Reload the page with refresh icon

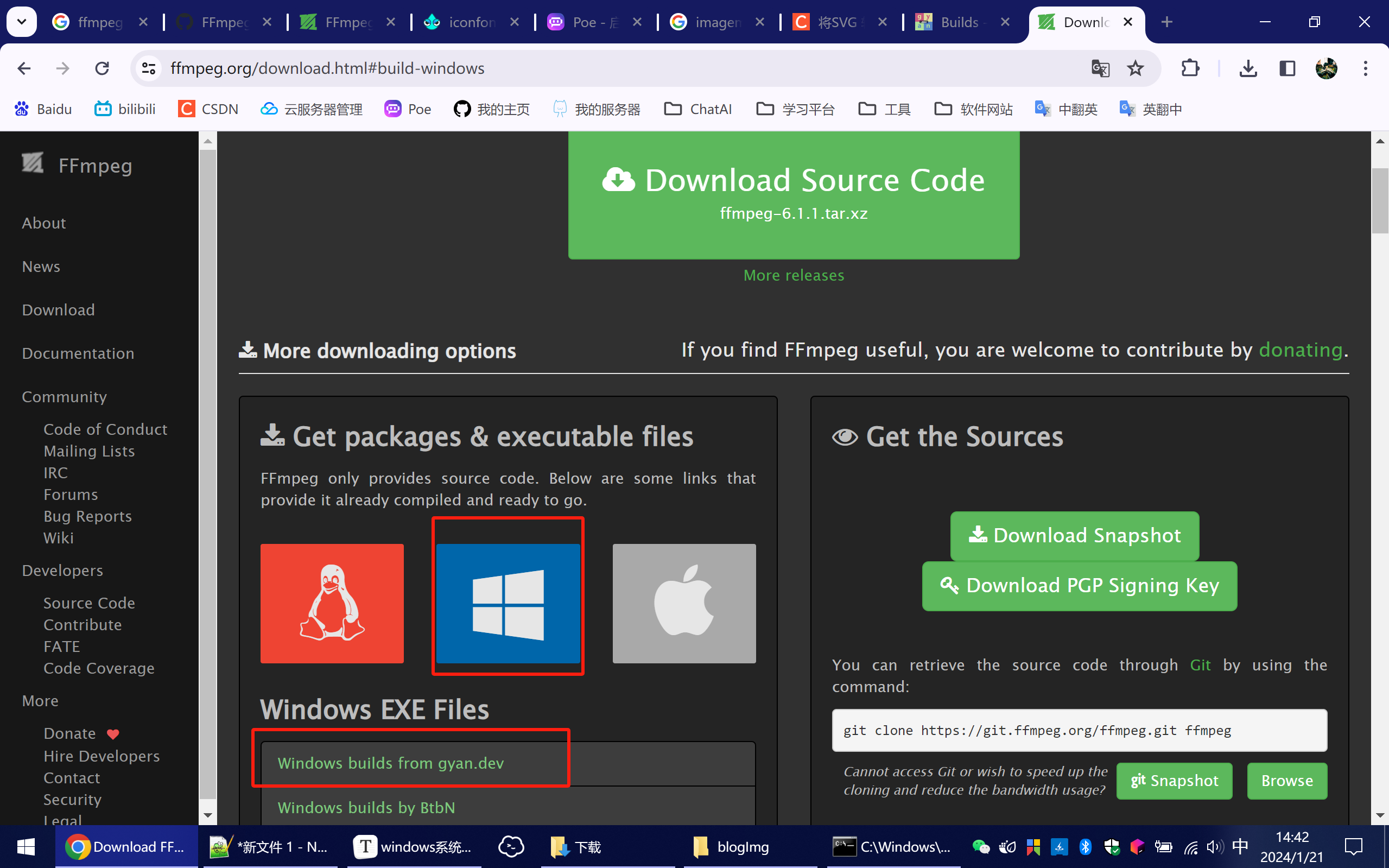pyautogui.click(x=102, y=68)
